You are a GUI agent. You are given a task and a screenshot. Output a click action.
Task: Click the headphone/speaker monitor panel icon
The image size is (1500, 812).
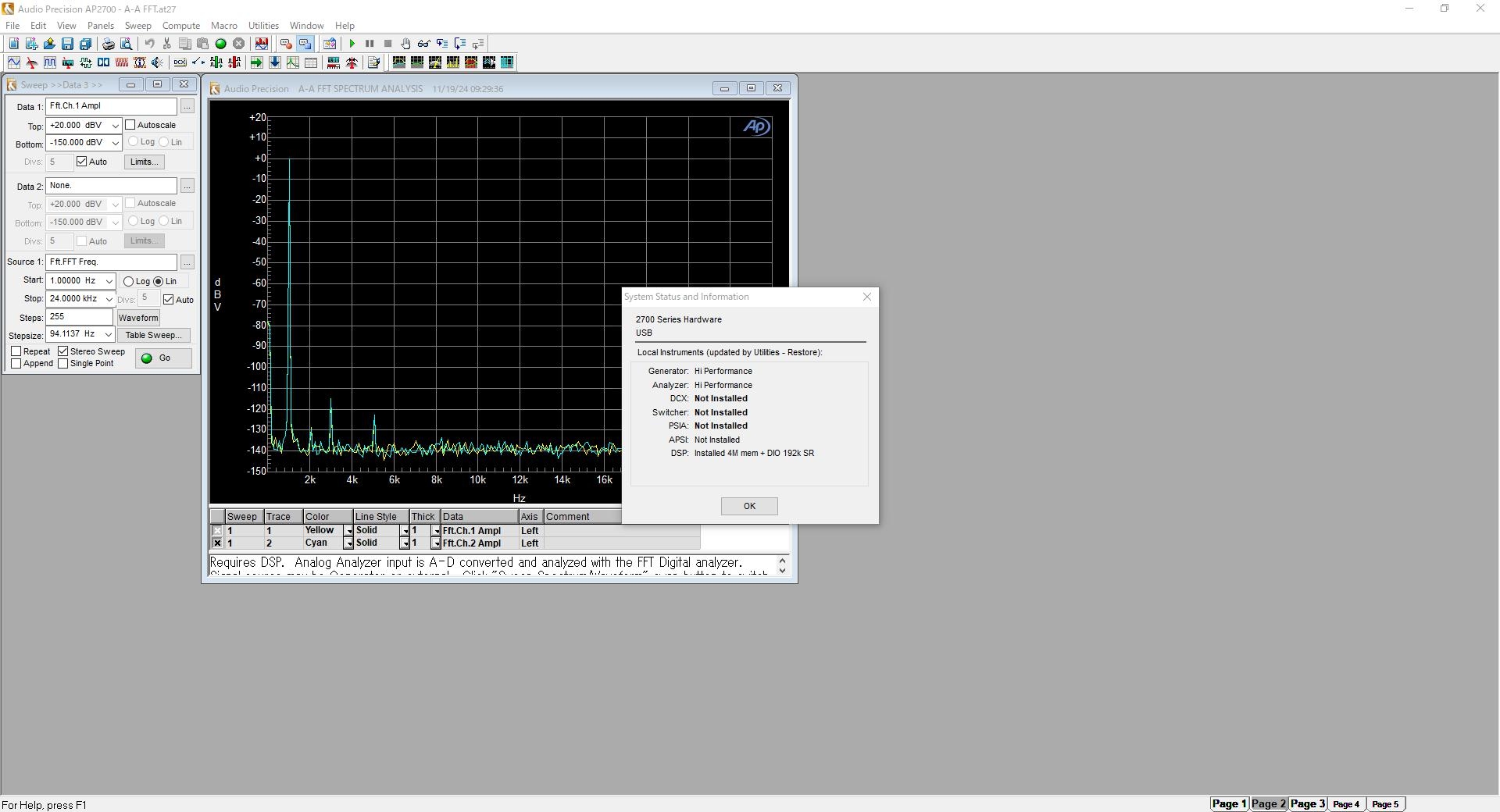tap(157, 62)
